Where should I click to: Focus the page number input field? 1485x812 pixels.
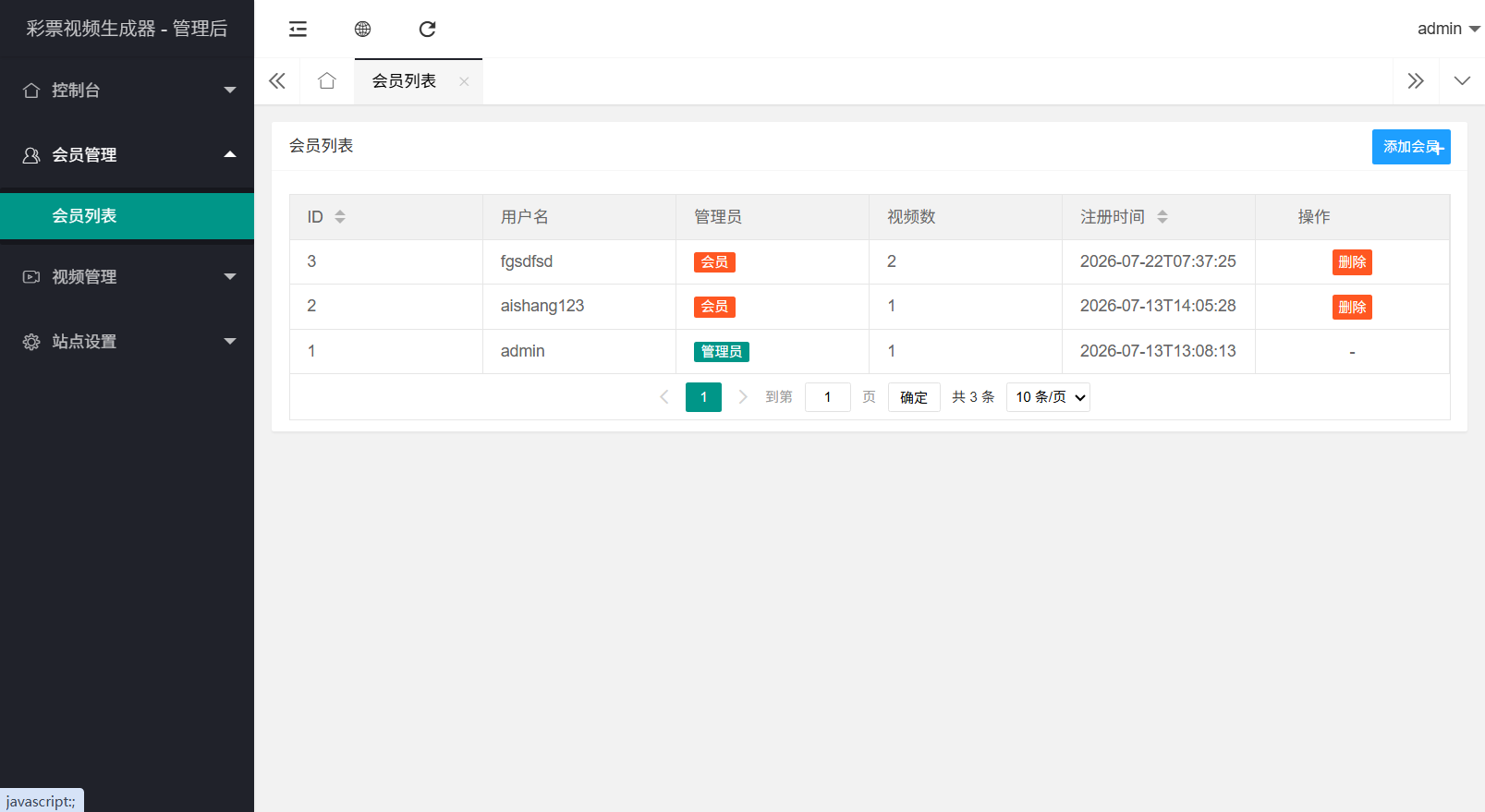(x=828, y=397)
